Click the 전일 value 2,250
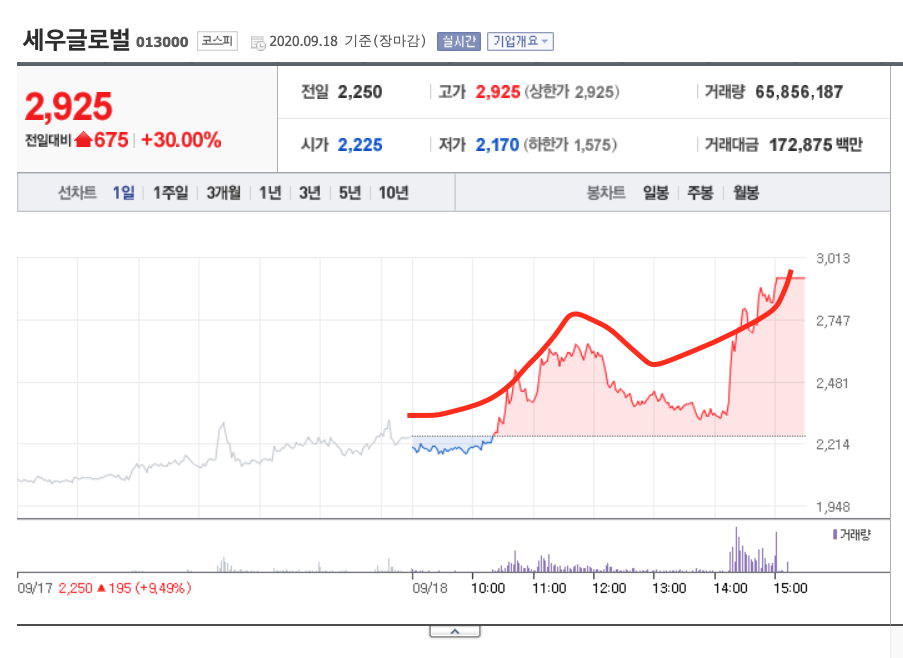This screenshot has height=658, width=903. [360, 92]
